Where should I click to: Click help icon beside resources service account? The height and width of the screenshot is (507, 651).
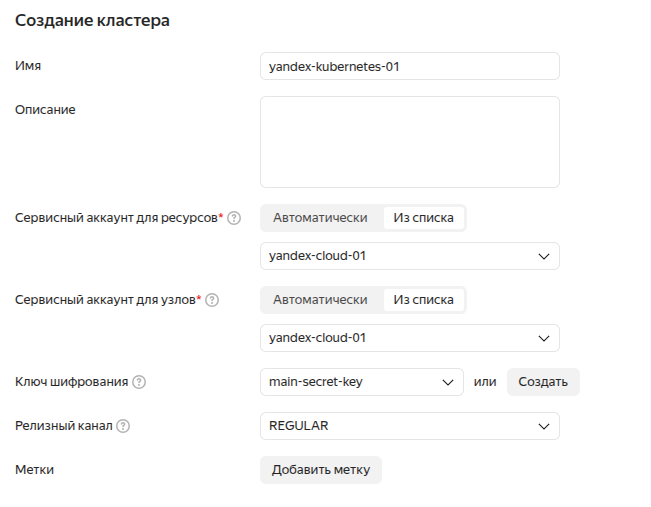coord(234,218)
